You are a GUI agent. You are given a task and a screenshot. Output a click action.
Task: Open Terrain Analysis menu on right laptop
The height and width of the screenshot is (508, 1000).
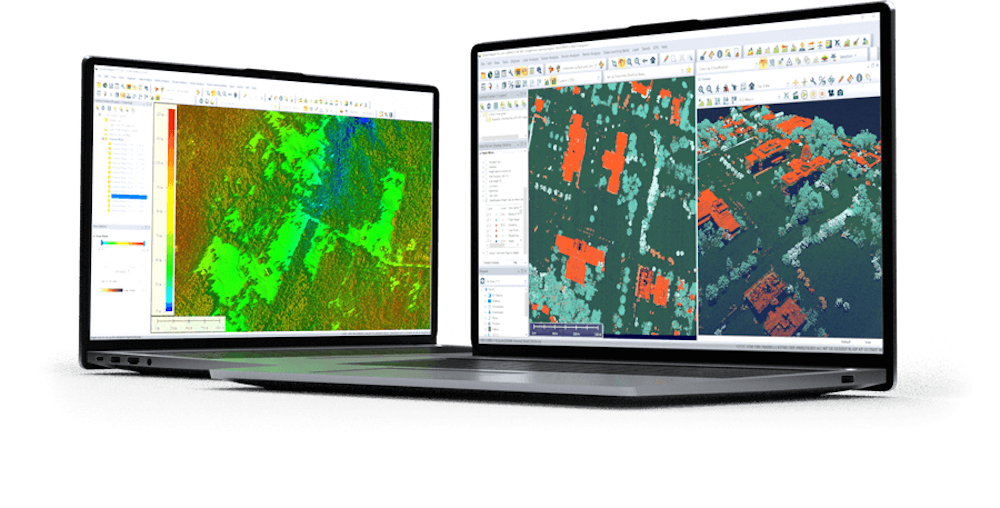(570, 55)
